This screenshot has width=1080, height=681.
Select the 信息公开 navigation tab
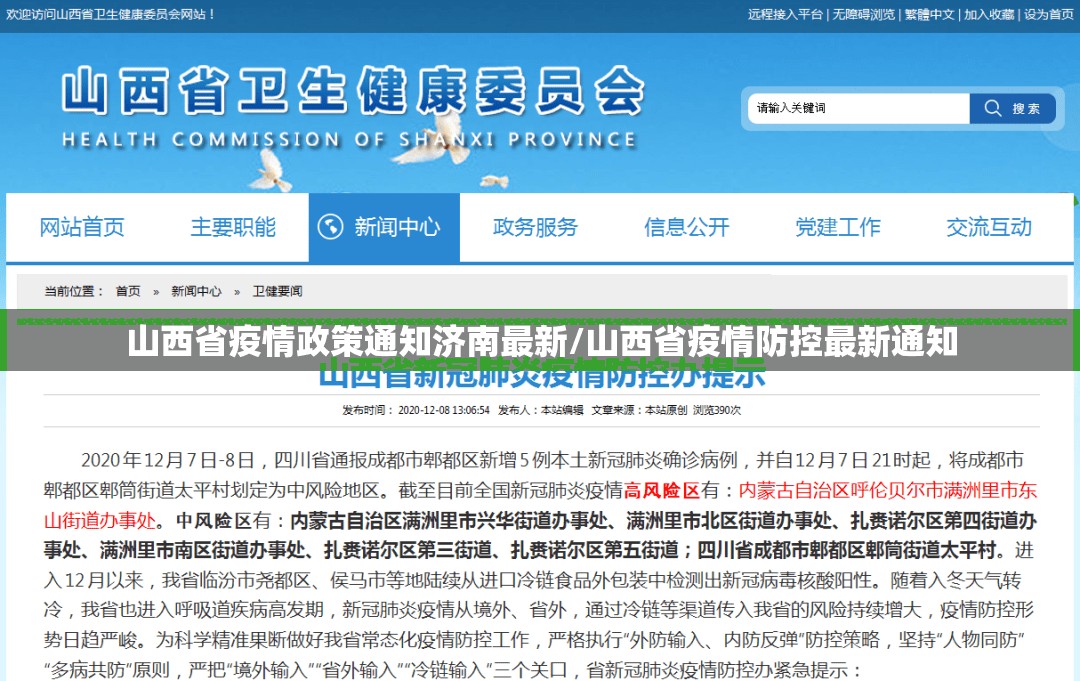686,227
